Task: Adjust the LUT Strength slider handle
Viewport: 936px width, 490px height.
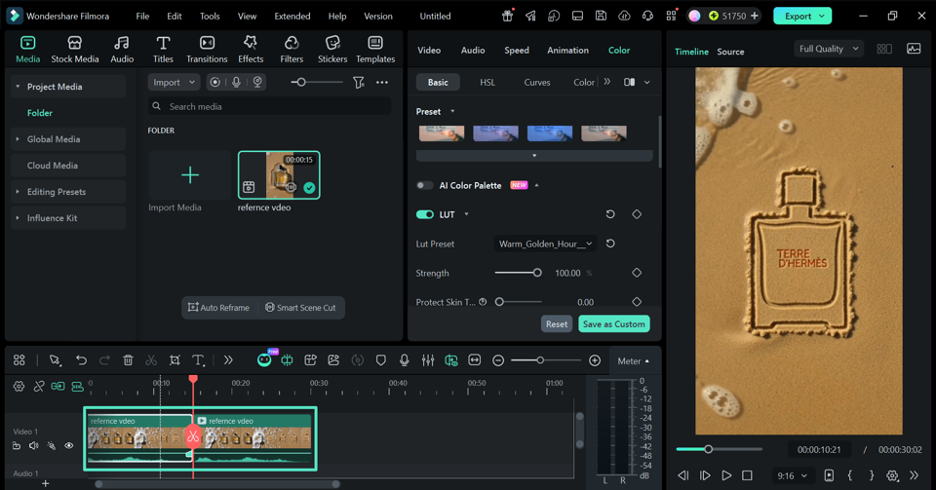Action: 537,273
